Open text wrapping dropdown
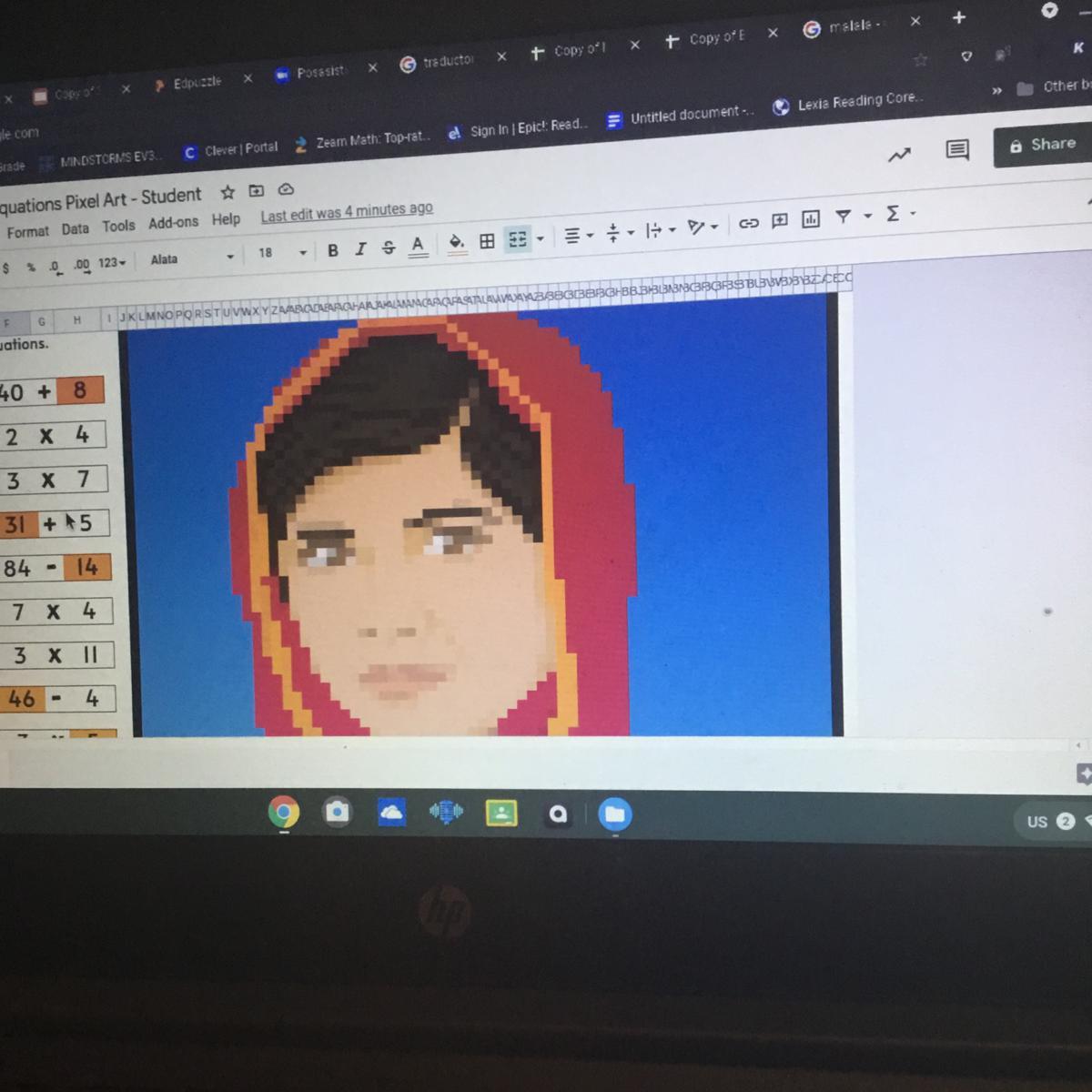The width and height of the screenshot is (1092, 1092). (x=660, y=230)
